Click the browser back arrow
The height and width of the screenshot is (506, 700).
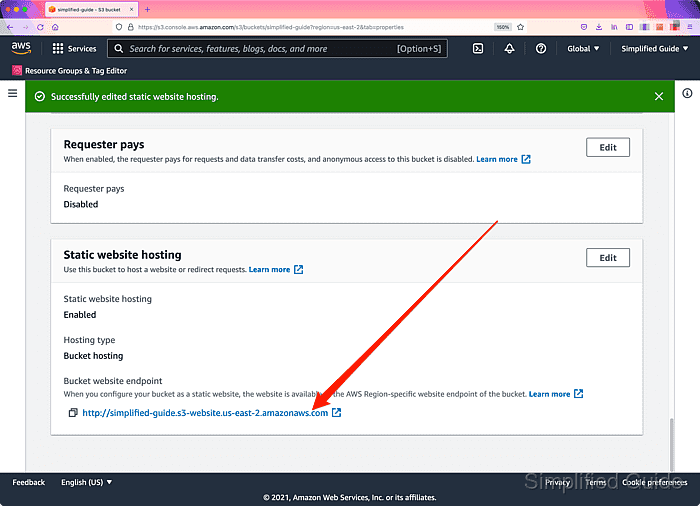pos(10,27)
